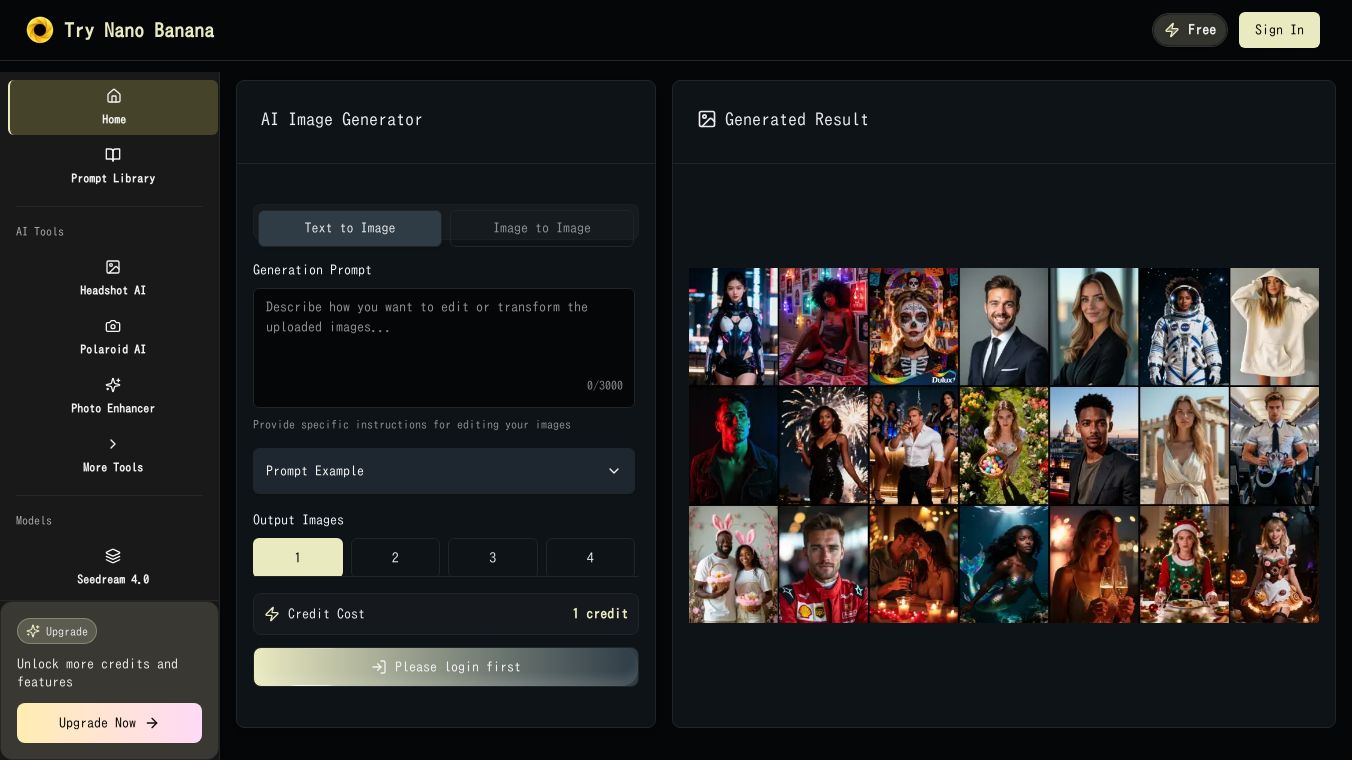This screenshot has height=760, width=1352.
Task: Open the woman with fireworks thumbnail
Action: [824, 446]
